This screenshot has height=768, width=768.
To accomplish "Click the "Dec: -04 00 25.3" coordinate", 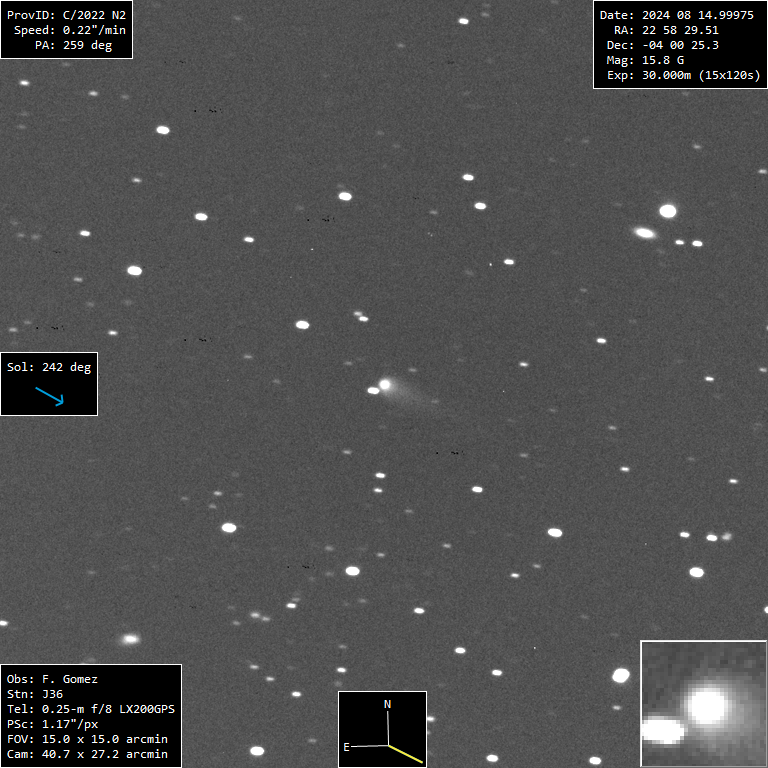I will (663, 45).
